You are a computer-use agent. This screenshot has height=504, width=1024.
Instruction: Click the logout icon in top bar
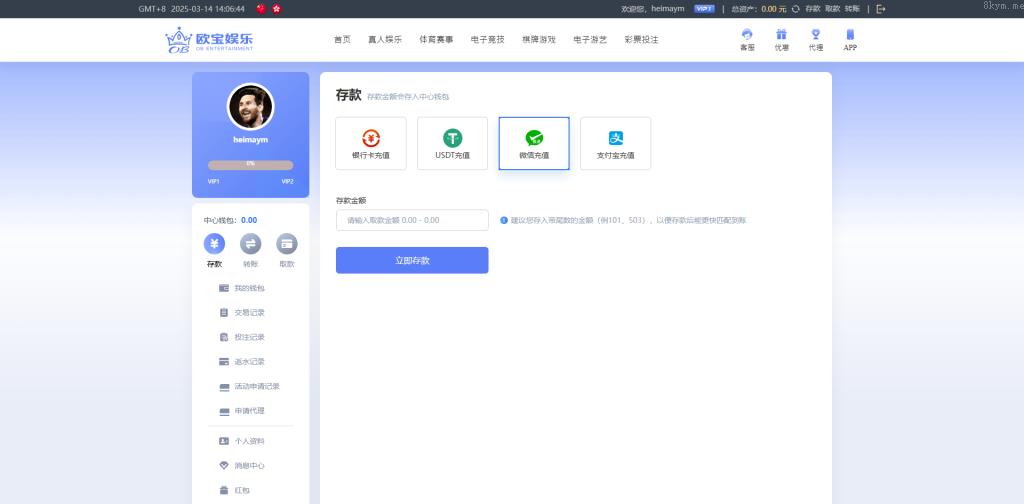click(881, 8)
